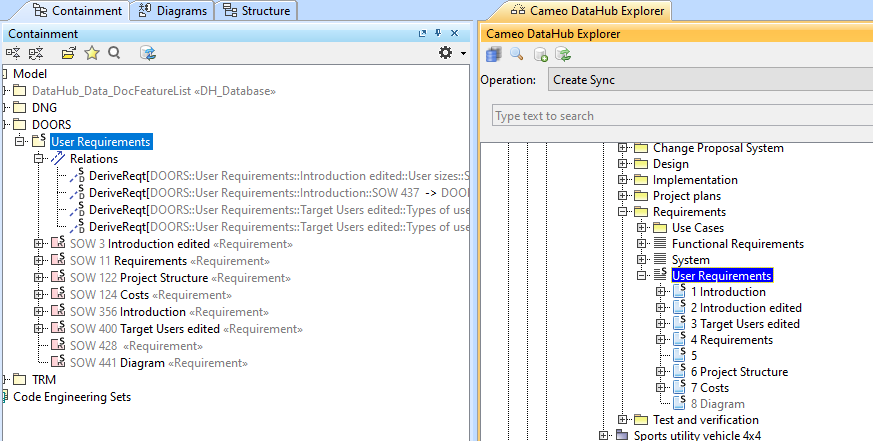Click the Type text to search field

coord(680,116)
